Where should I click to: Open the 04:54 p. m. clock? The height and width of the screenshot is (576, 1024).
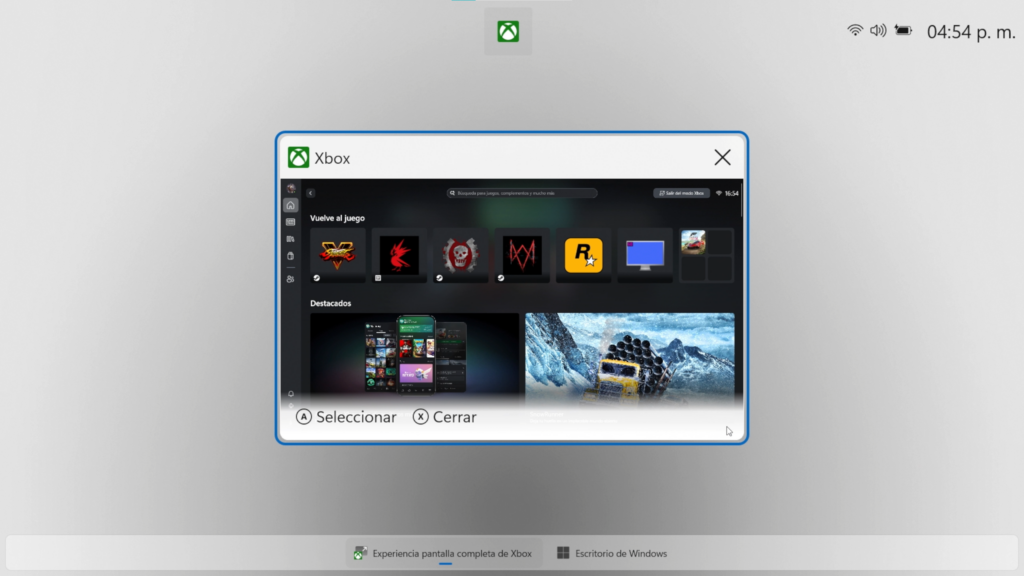tap(971, 31)
